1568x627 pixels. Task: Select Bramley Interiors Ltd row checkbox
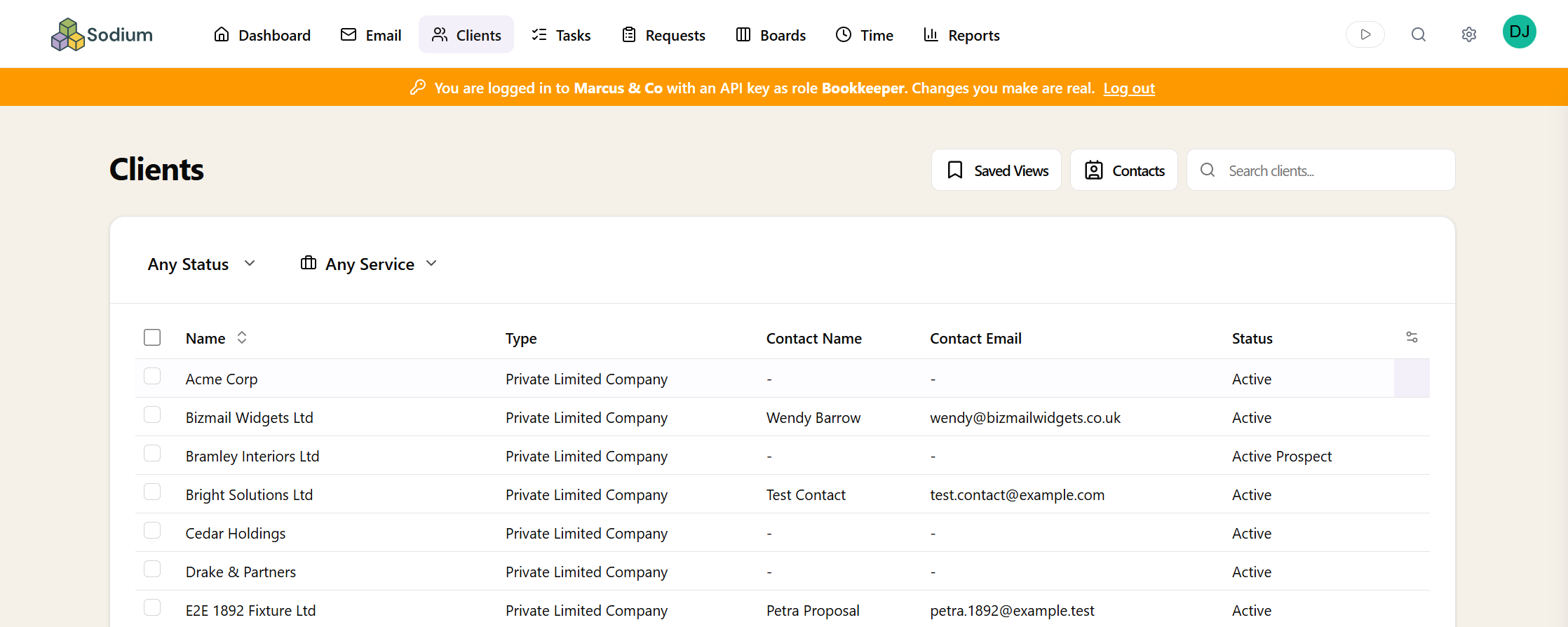coord(152,453)
